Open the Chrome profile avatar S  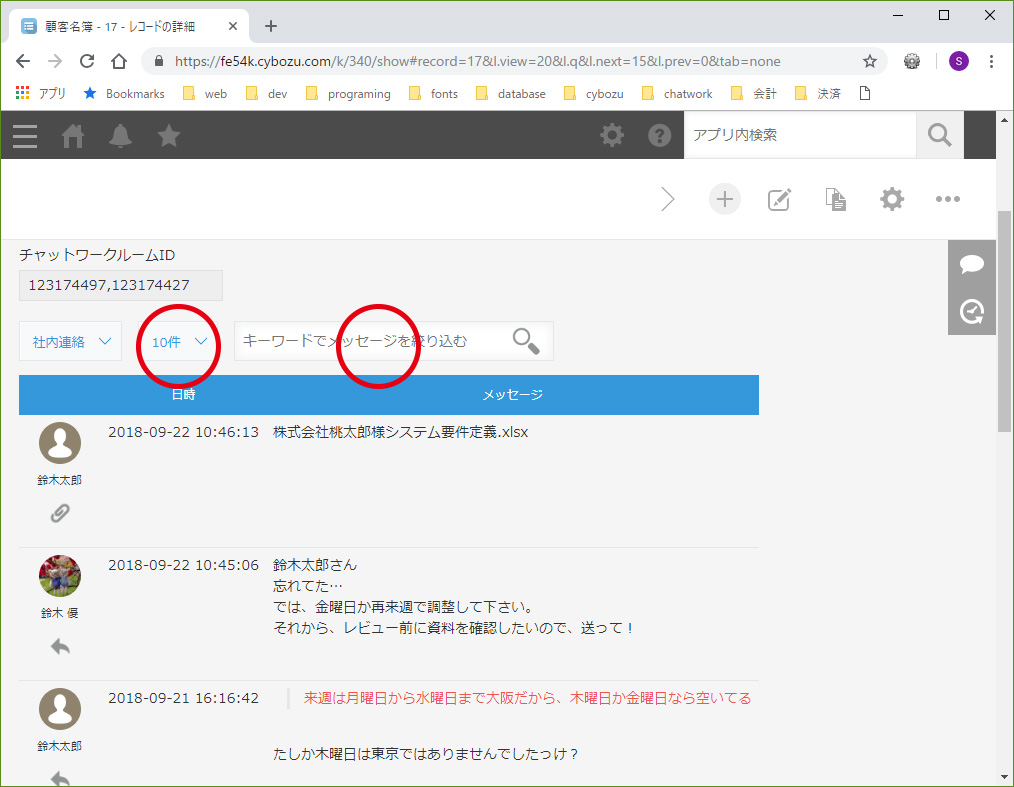958,61
